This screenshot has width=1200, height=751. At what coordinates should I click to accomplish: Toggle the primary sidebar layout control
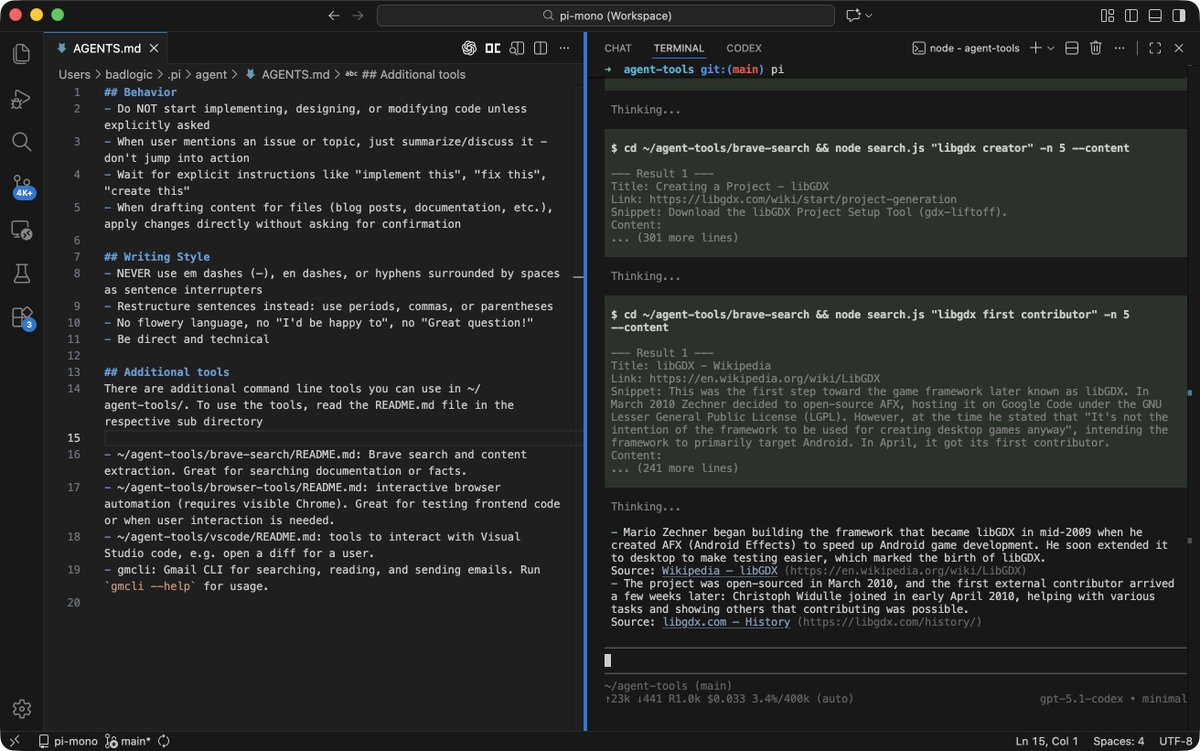[x=1132, y=15]
